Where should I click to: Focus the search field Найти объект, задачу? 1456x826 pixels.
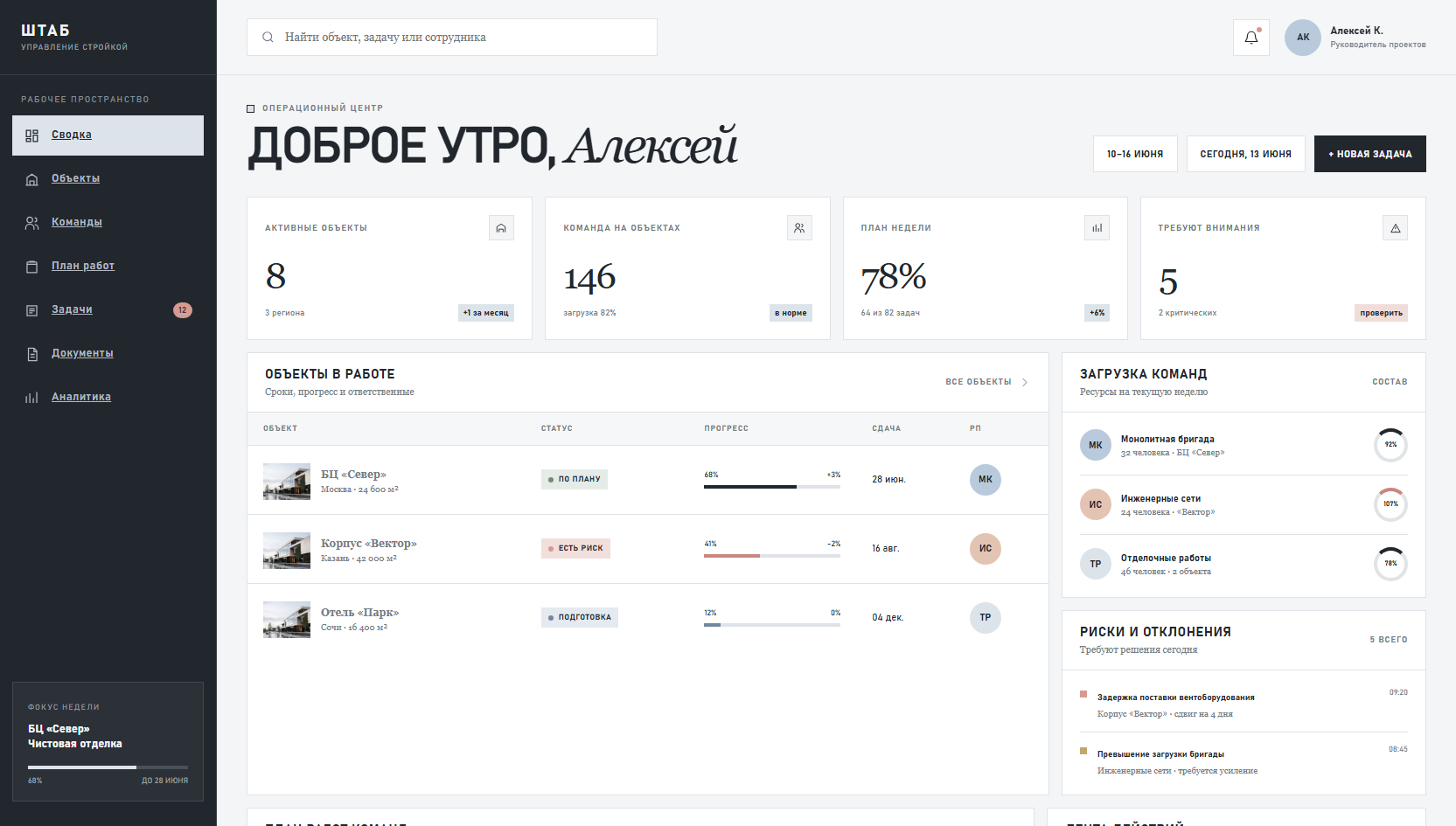click(452, 38)
